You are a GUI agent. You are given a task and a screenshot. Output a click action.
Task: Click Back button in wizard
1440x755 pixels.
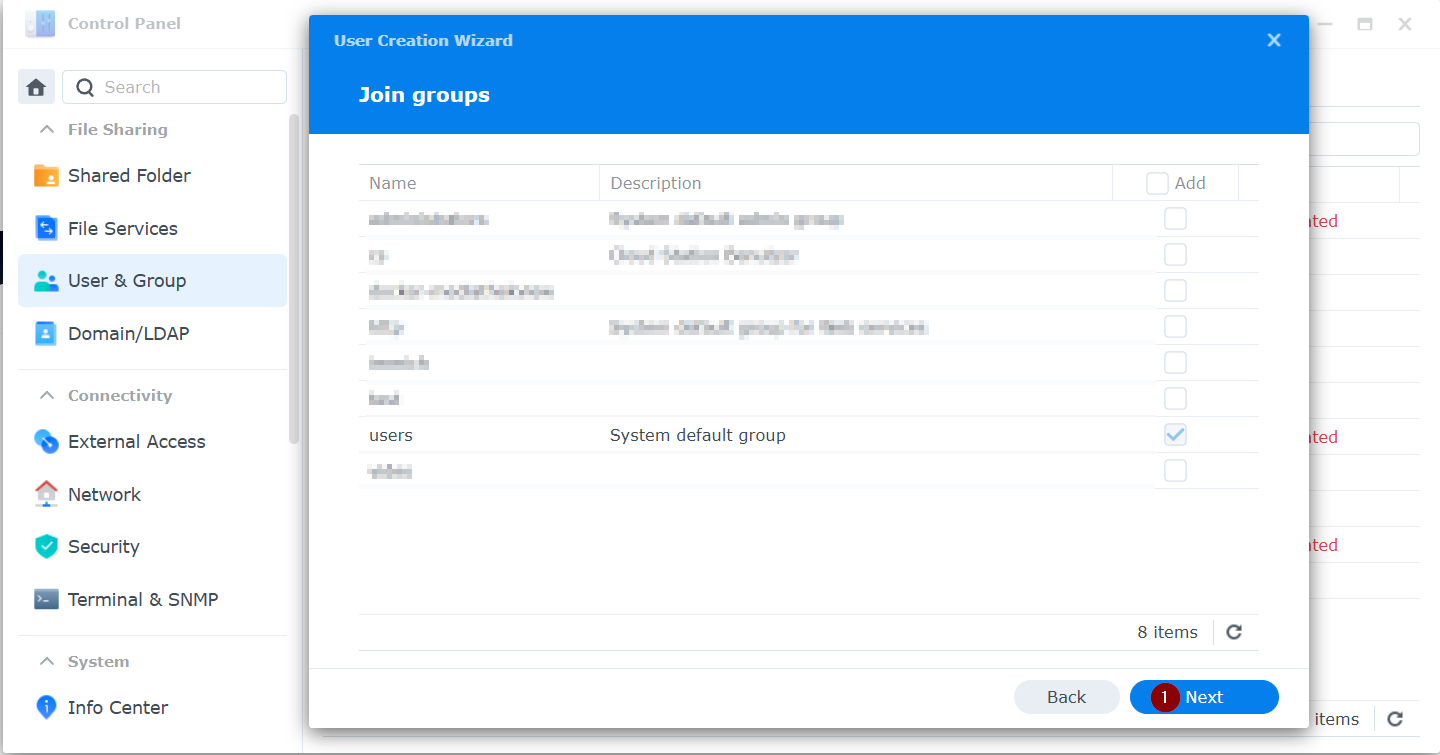[1066, 697]
